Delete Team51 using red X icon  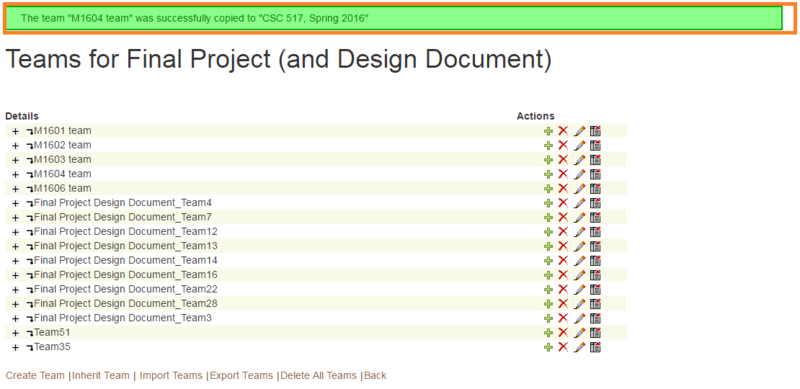coord(563,332)
